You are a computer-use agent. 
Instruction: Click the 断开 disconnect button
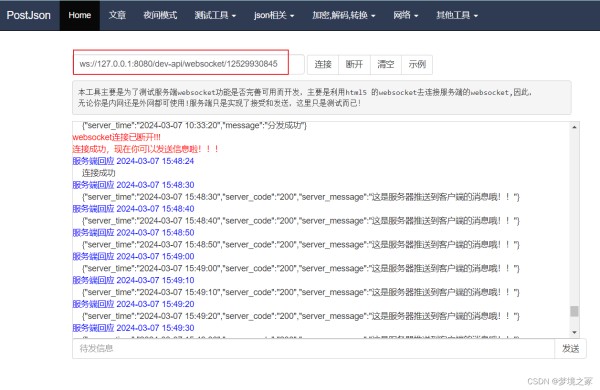click(x=354, y=64)
